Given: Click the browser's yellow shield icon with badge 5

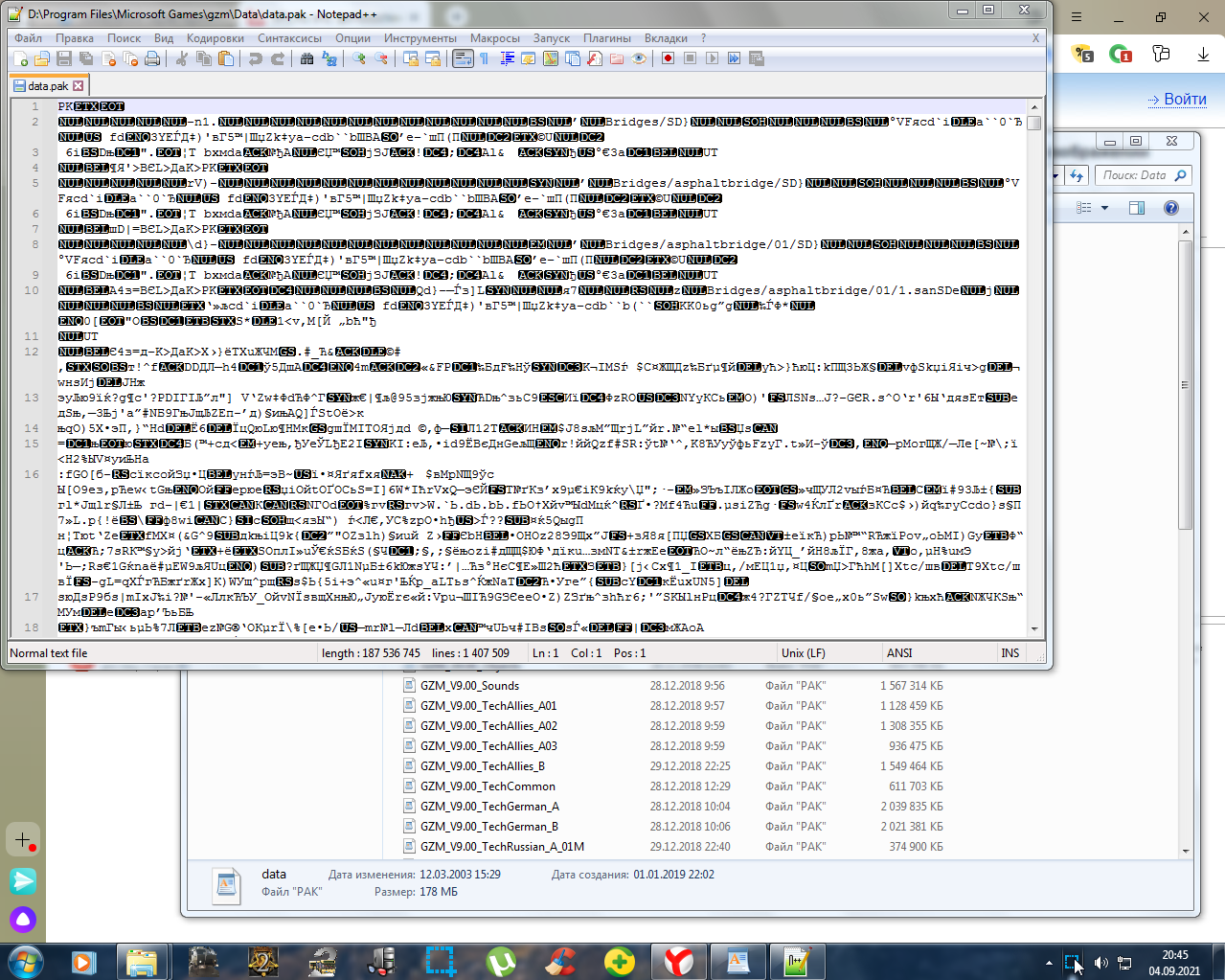Looking at the screenshot, I should (1082, 54).
